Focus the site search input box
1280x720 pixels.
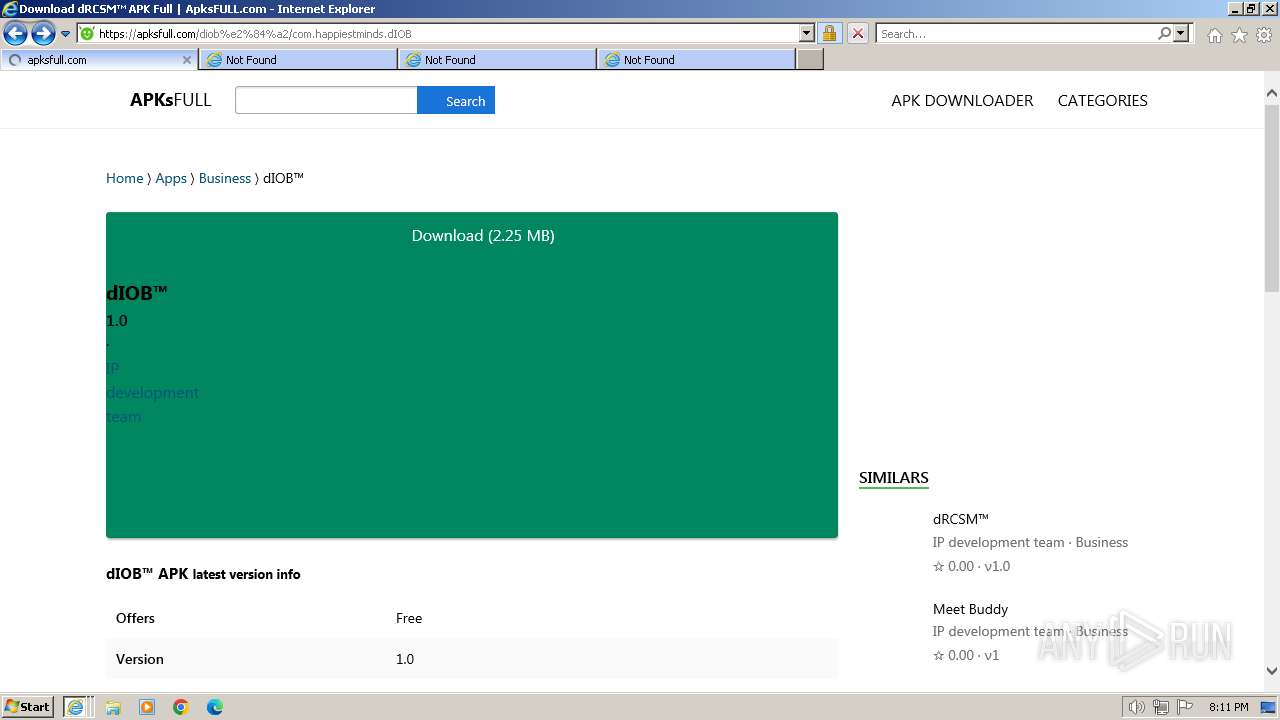point(326,100)
